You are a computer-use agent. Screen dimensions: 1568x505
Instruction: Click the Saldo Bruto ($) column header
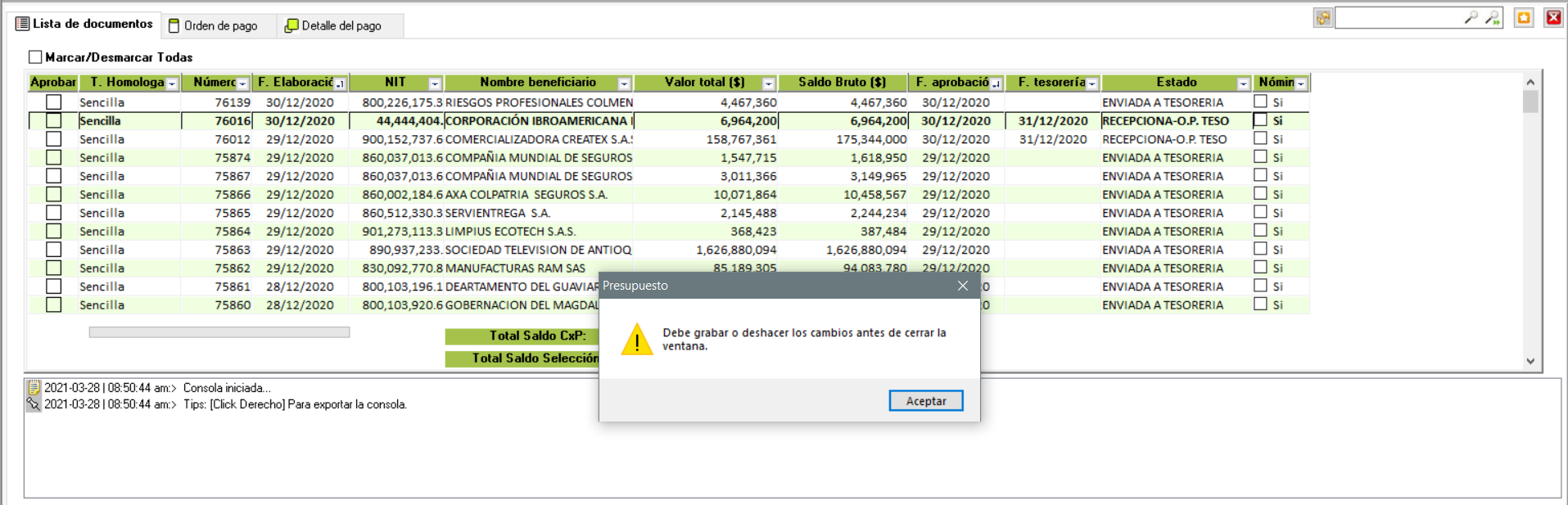(842, 83)
